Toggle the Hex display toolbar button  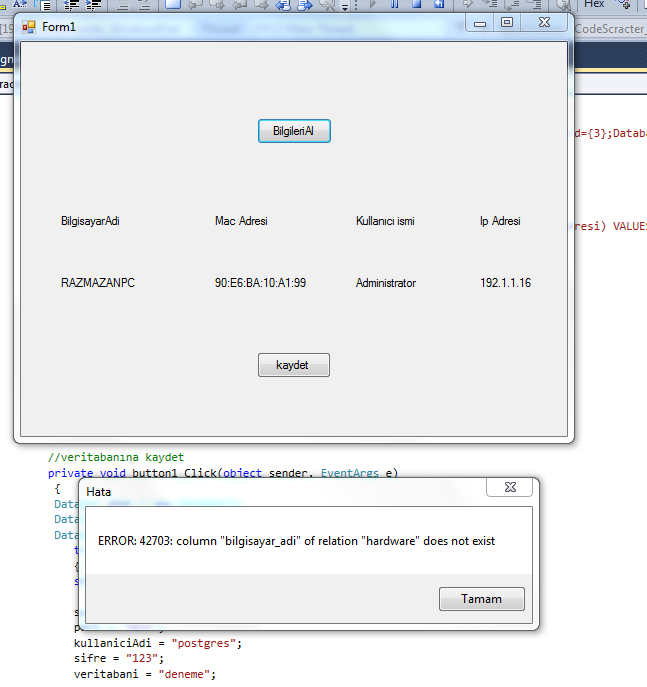coord(594,5)
